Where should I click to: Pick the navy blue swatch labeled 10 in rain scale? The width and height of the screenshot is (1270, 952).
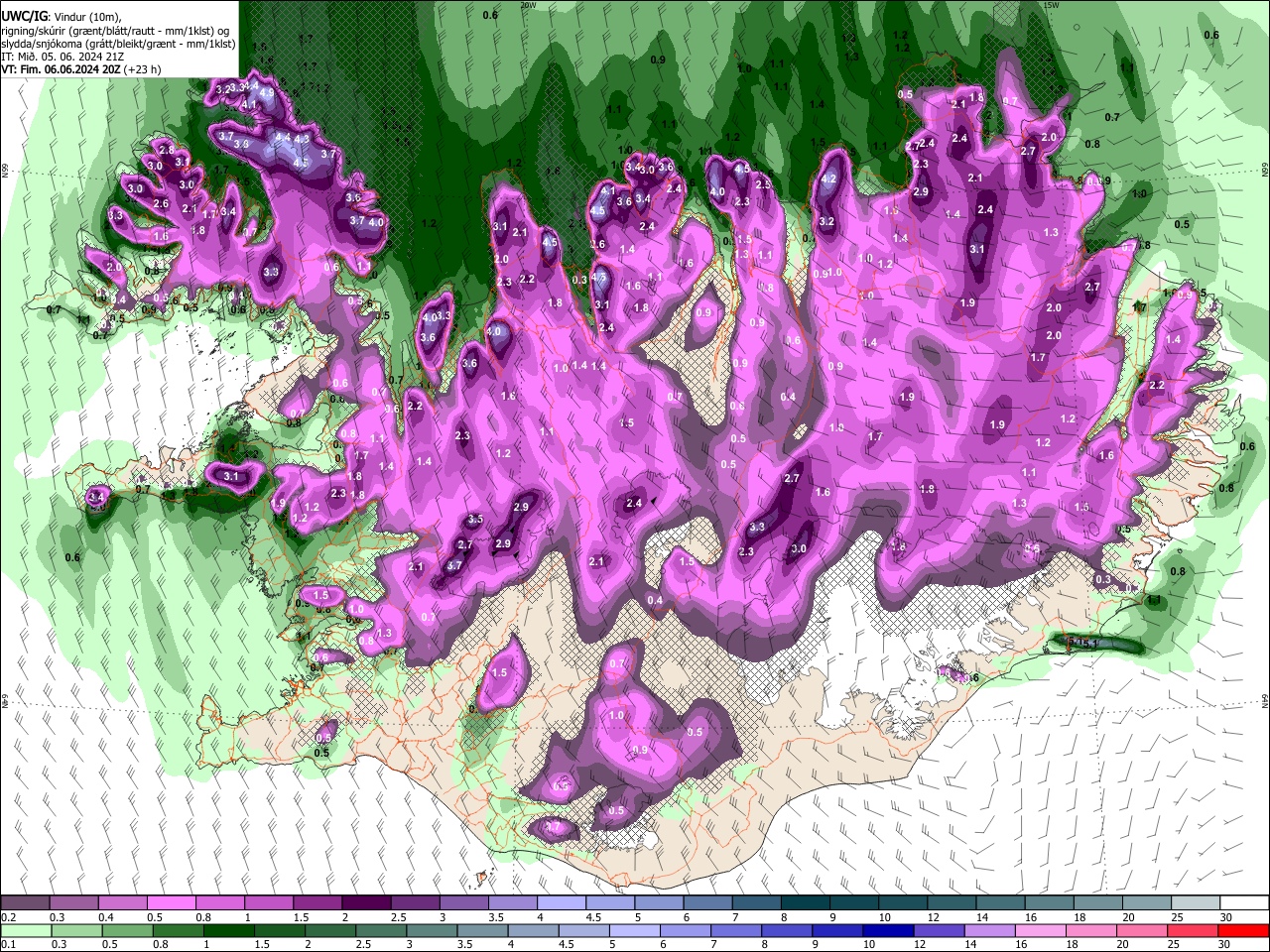click(x=888, y=930)
